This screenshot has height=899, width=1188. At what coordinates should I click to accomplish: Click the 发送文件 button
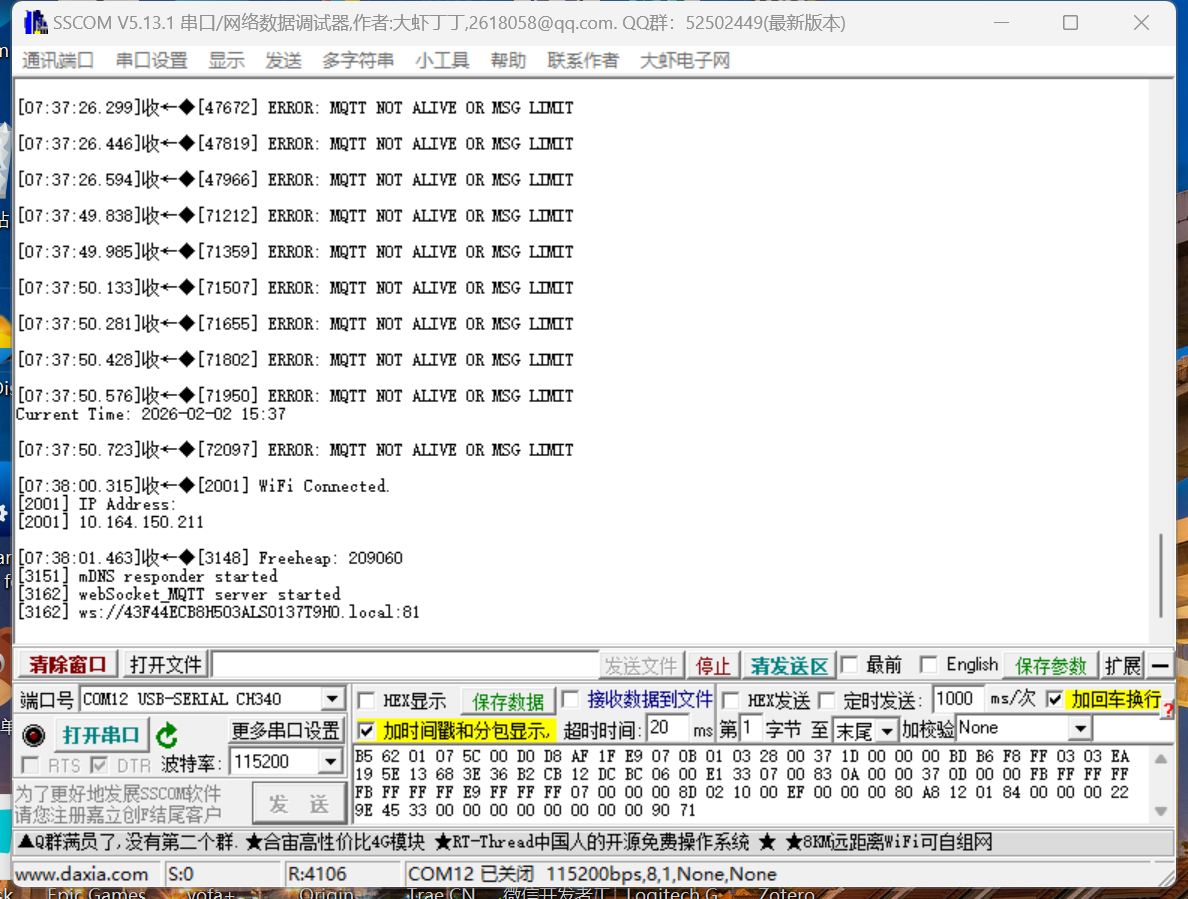pyautogui.click(x=641, y=666)
